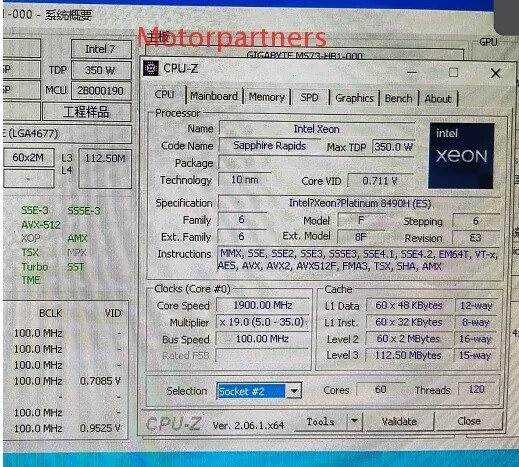
Task: Click the Validate button
Action: (x=399, y=422)
